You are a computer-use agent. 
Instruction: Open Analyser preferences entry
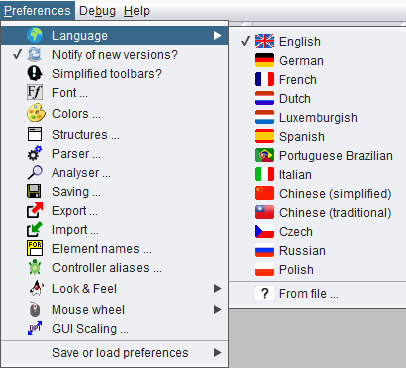[x=115, y=172]
